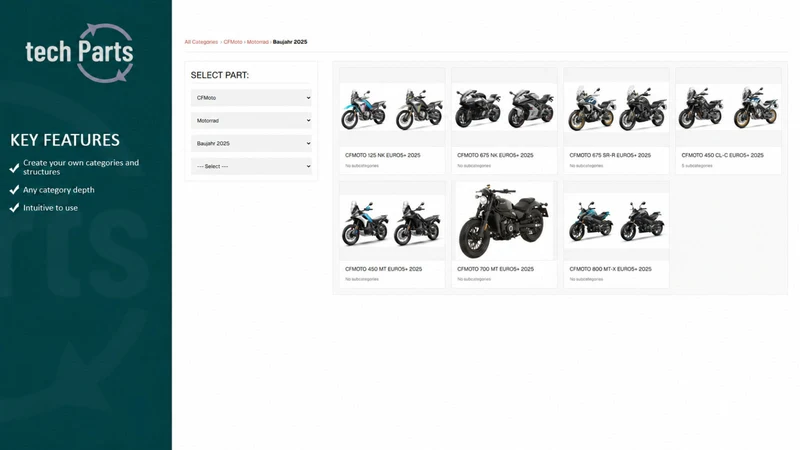800x450 pixels.
Task: Click the '5 subcategories' text under 450 CL-C
Action: point(697,166)
